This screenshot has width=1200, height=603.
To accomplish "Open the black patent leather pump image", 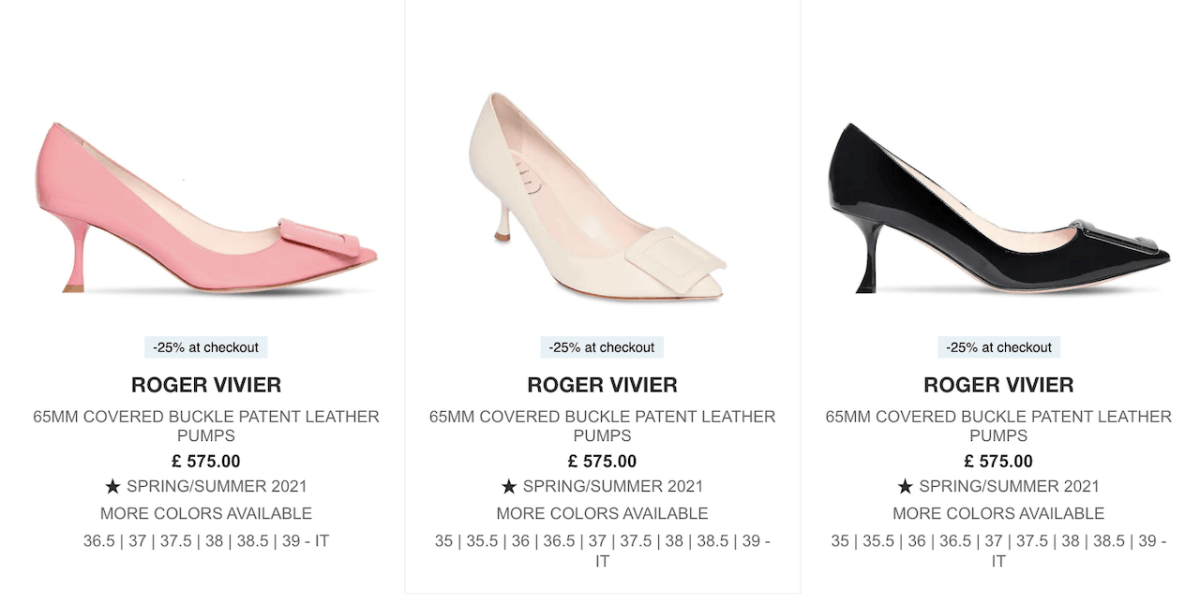I will point(999,208).
